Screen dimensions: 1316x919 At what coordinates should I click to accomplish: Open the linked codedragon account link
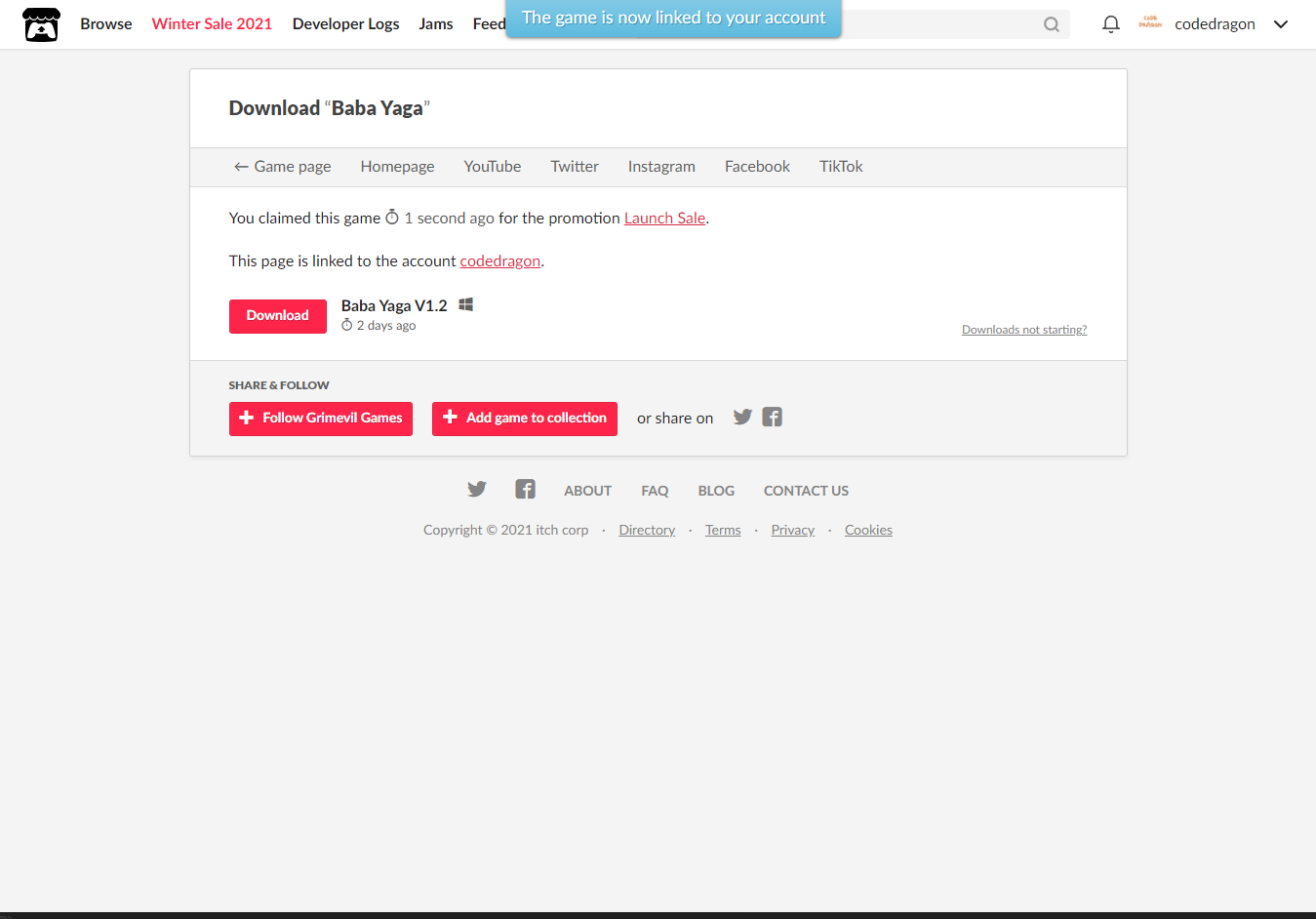click(x=499, y=261)
